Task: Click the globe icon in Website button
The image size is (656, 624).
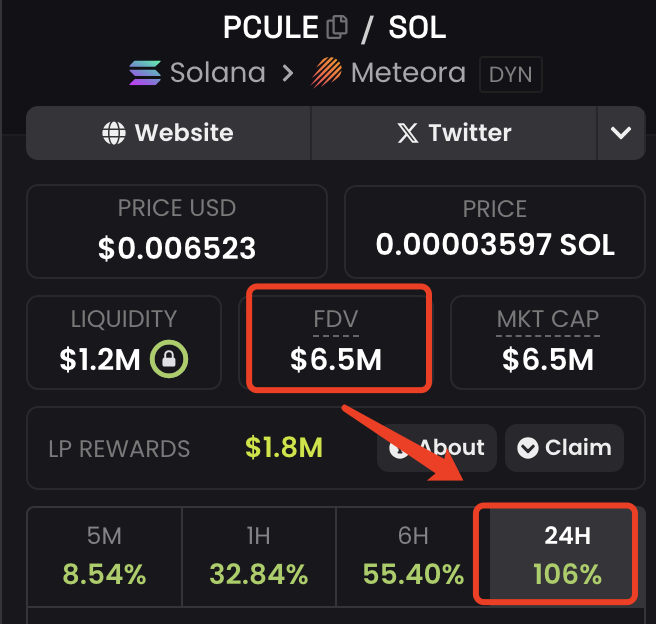Action: pos(114,133)
